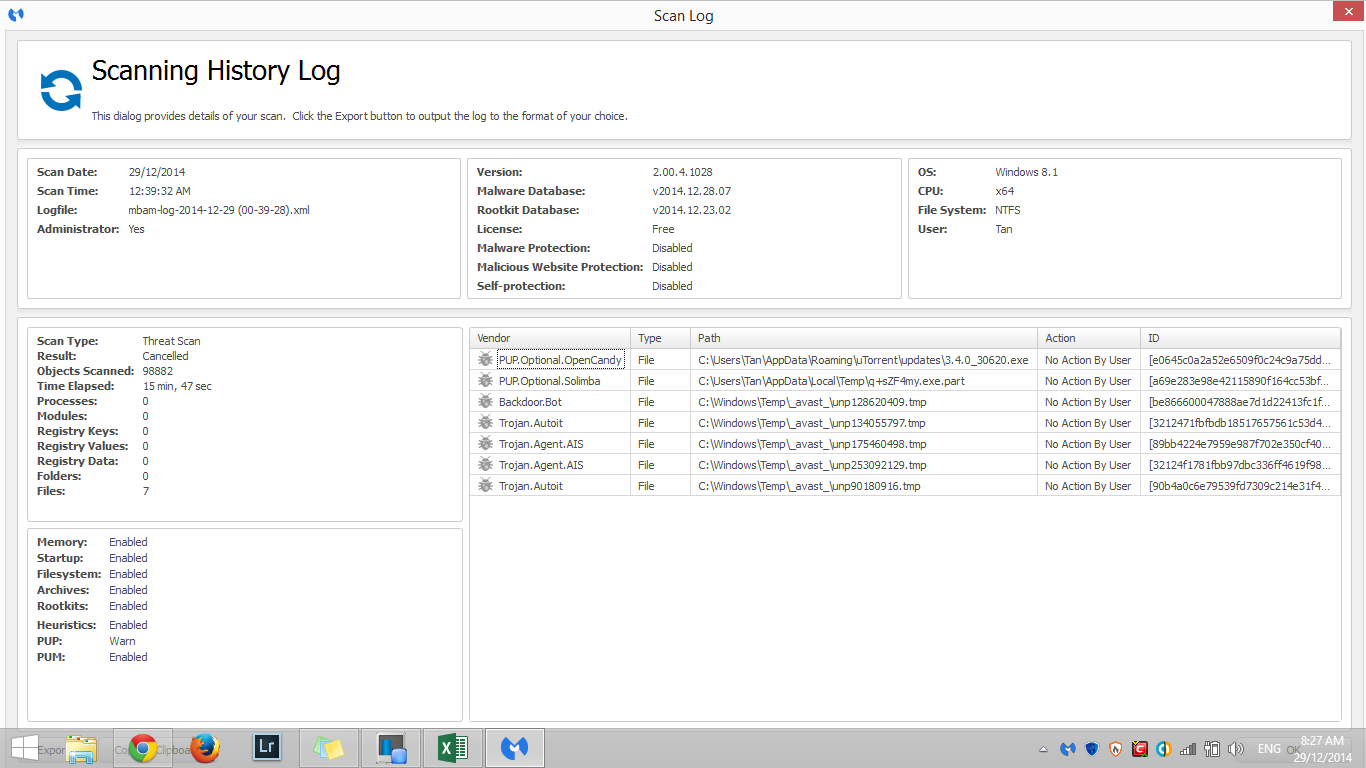Open the volume speaker tray icon

click(1236, 749)
